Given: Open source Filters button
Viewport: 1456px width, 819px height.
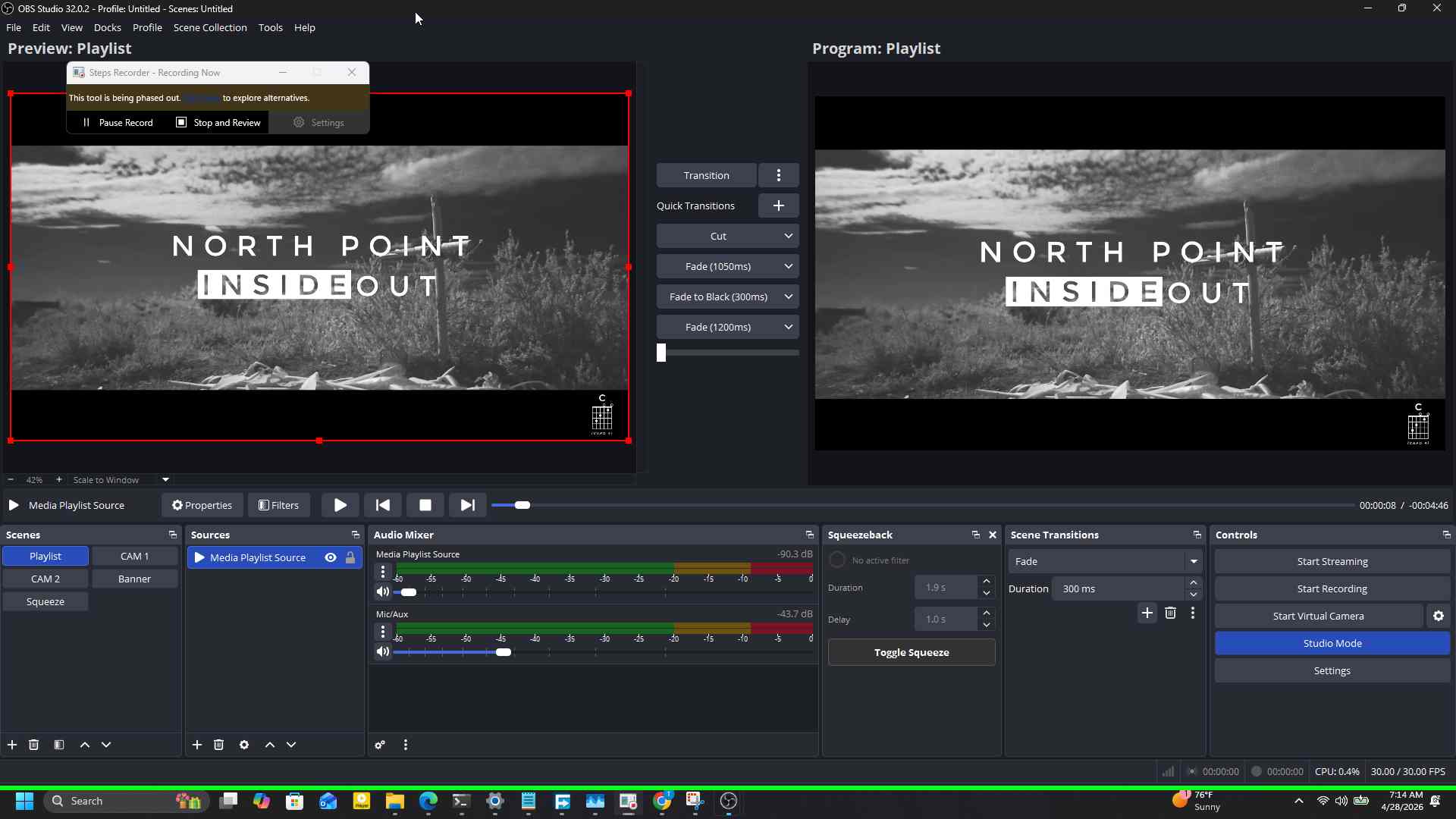Looking at the screenshot, I should (x=279, y=505).
